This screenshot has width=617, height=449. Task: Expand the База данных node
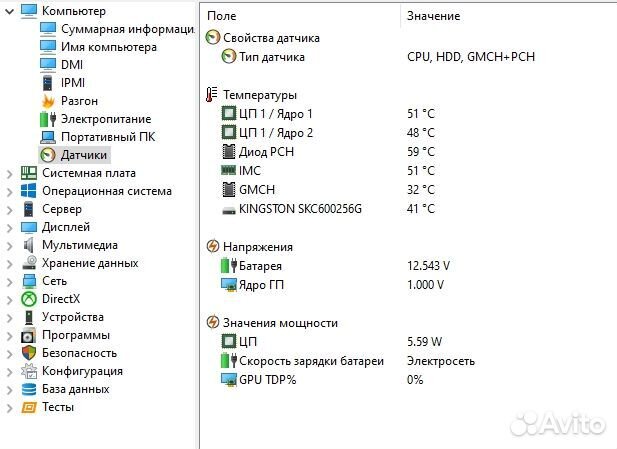tap(9, 390)
